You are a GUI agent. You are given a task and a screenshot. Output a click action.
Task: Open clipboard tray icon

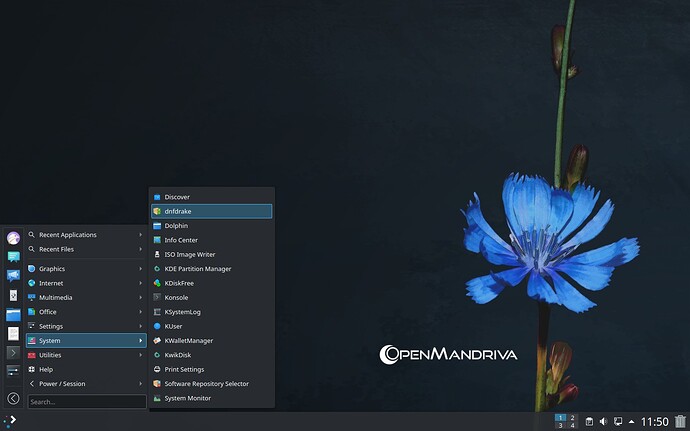(x=589, y=422)
